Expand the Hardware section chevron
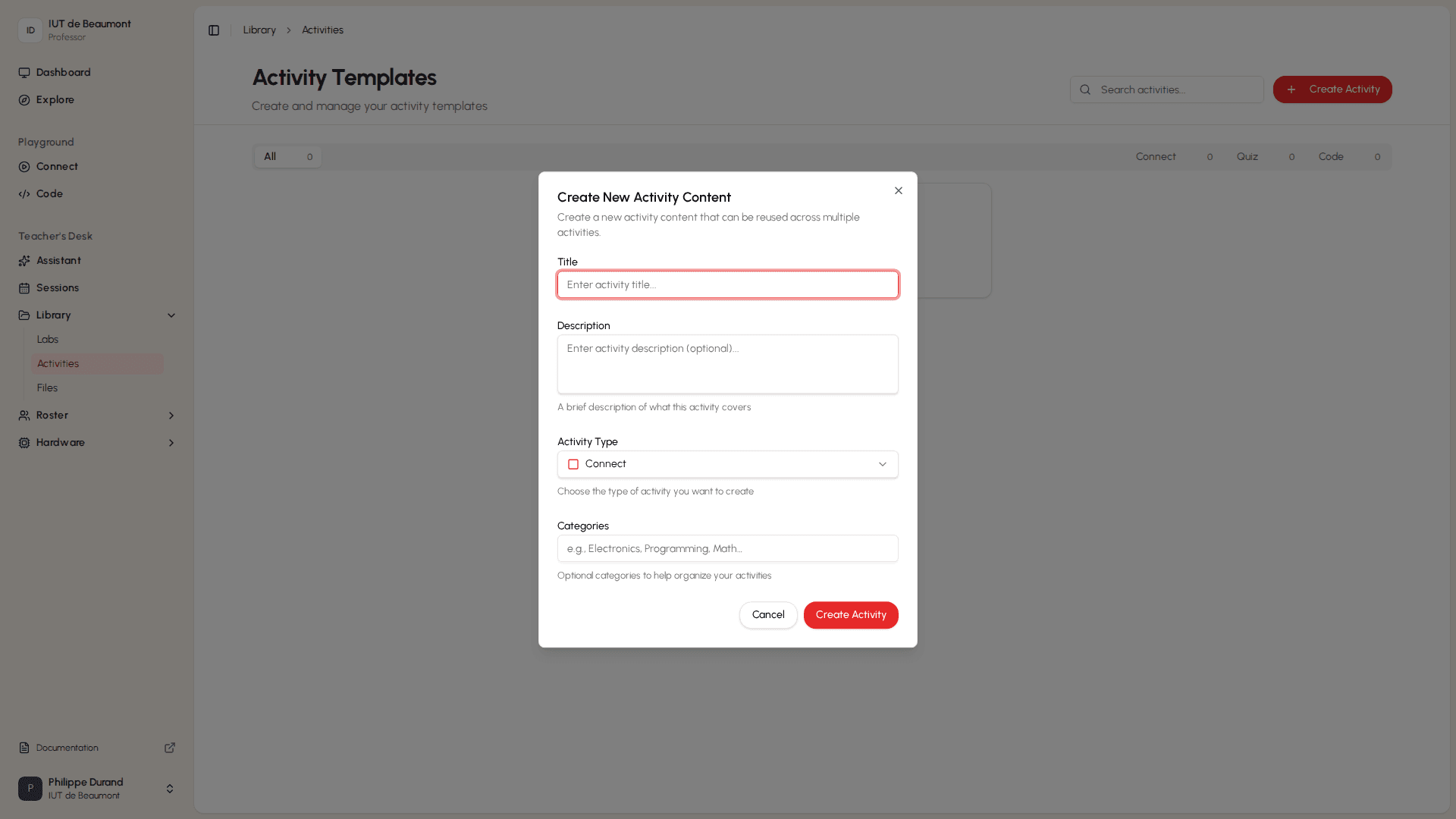The width and height of the screenshot is (1456, 819). tap(171, 443)
